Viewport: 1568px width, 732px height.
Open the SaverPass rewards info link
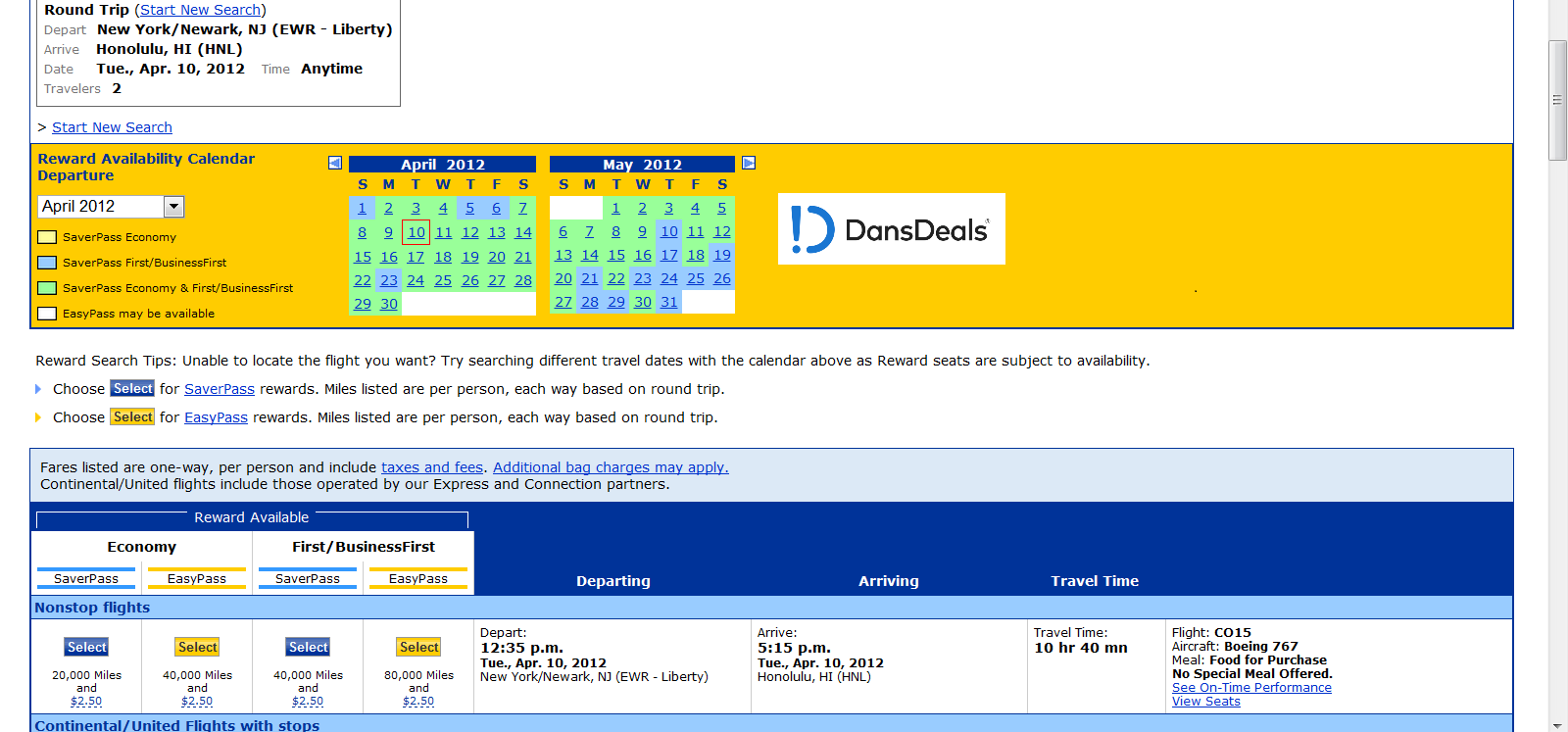click(x=220, y=389)
